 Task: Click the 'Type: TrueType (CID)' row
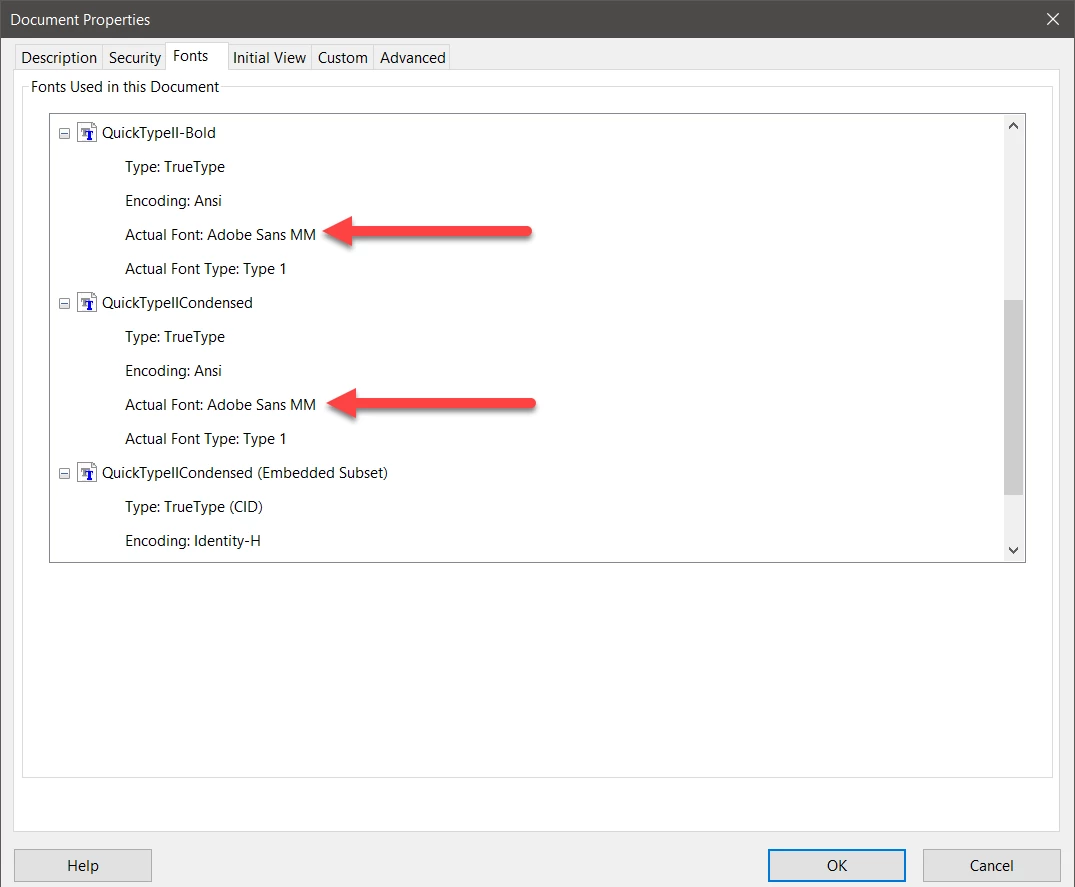(x=194, y=507)
